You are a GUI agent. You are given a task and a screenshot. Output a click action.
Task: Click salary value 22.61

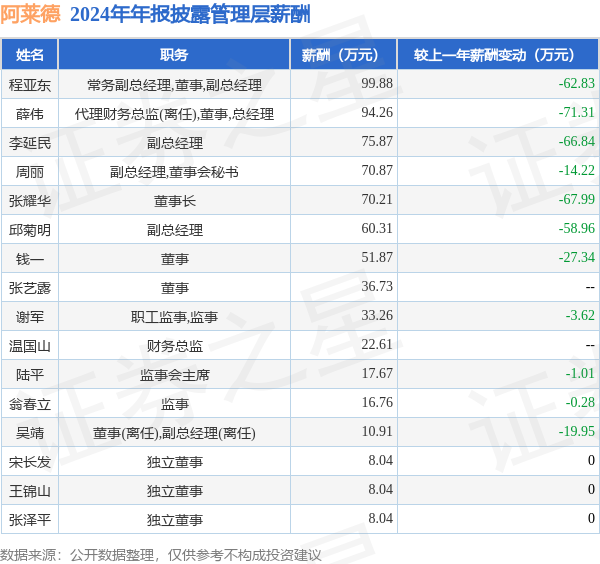click(377, 344)
